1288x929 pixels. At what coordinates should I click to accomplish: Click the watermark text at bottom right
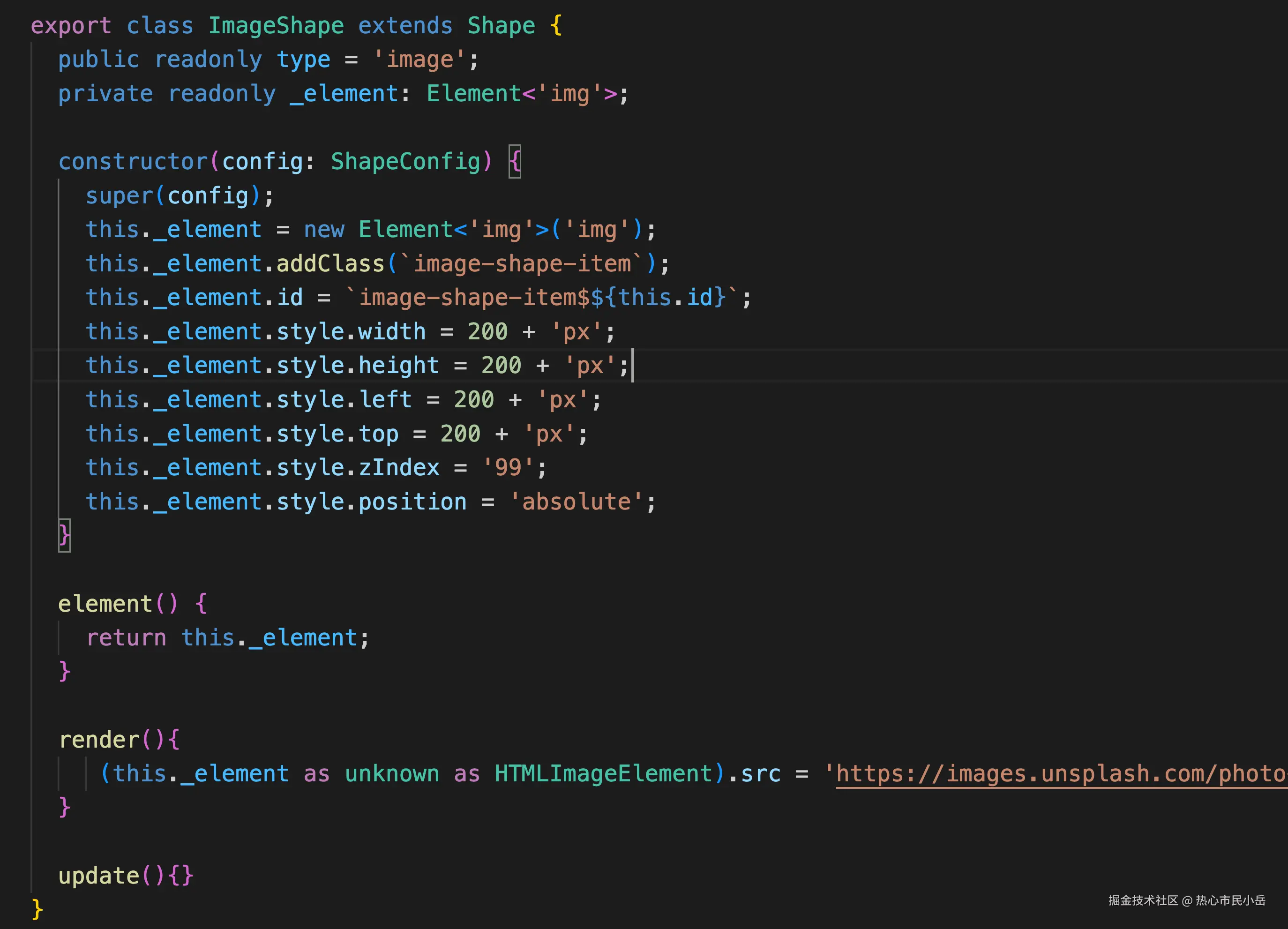pos(1186,900)
